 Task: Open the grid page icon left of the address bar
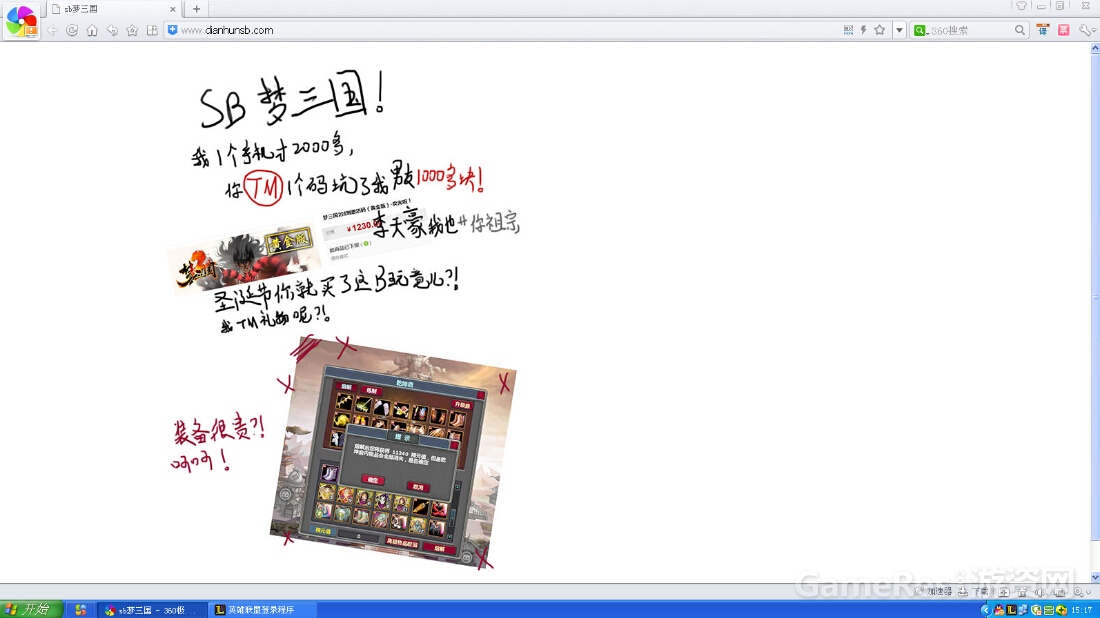pos(152,30)
